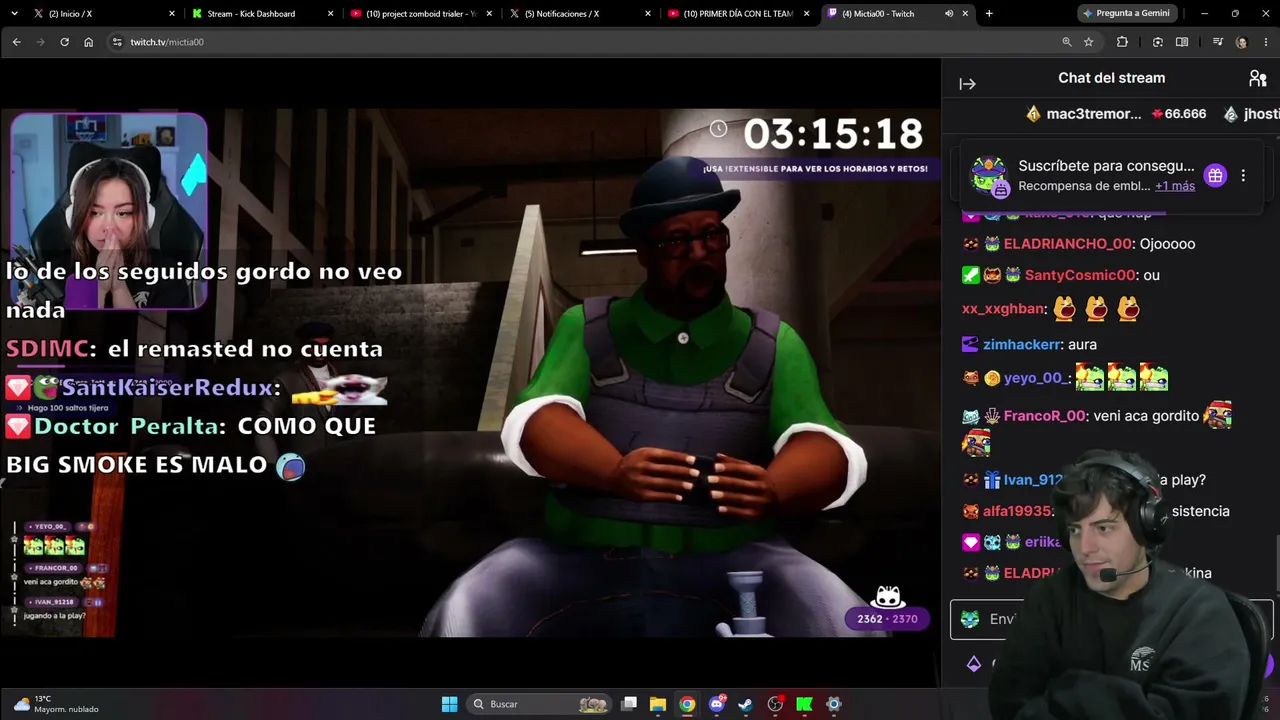Screen dimensions: 1280x720
Task: Open Discord from the taskbar
Action: (717, 704)
